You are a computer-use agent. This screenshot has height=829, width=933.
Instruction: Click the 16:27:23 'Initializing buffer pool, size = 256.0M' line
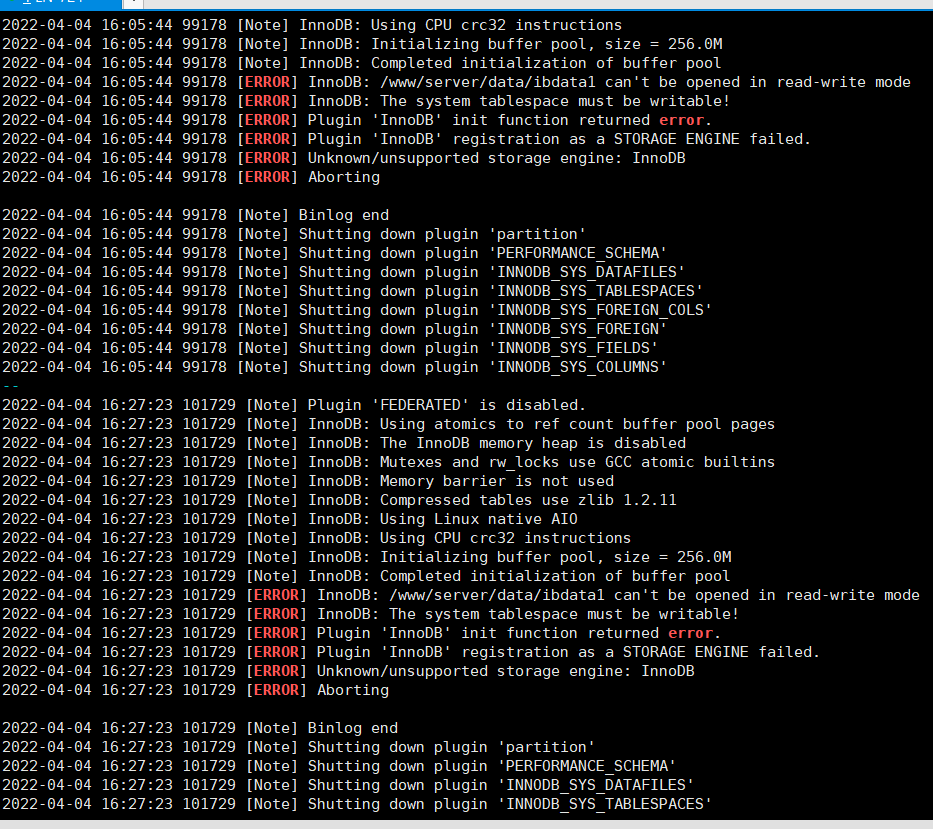367,558
